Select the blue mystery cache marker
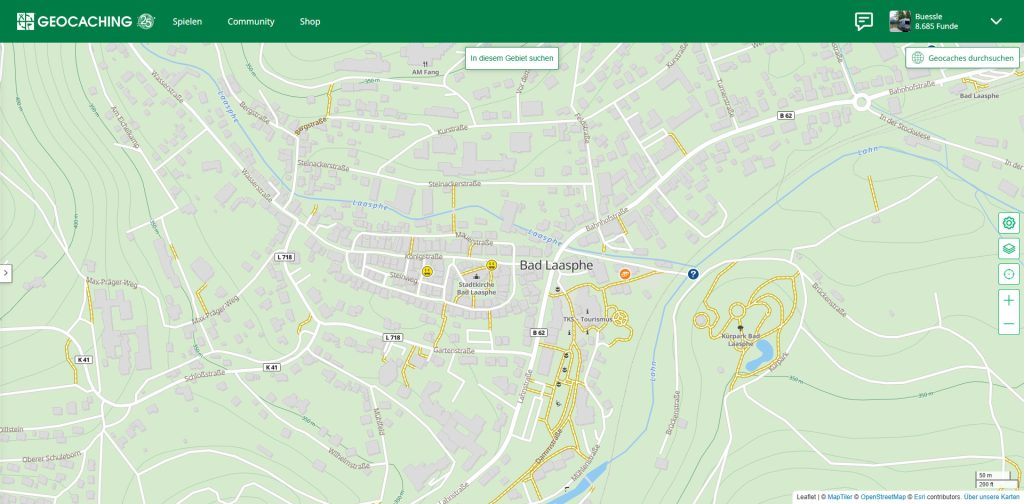This screenshot has width=1024, height=504. tap(693, 273)
